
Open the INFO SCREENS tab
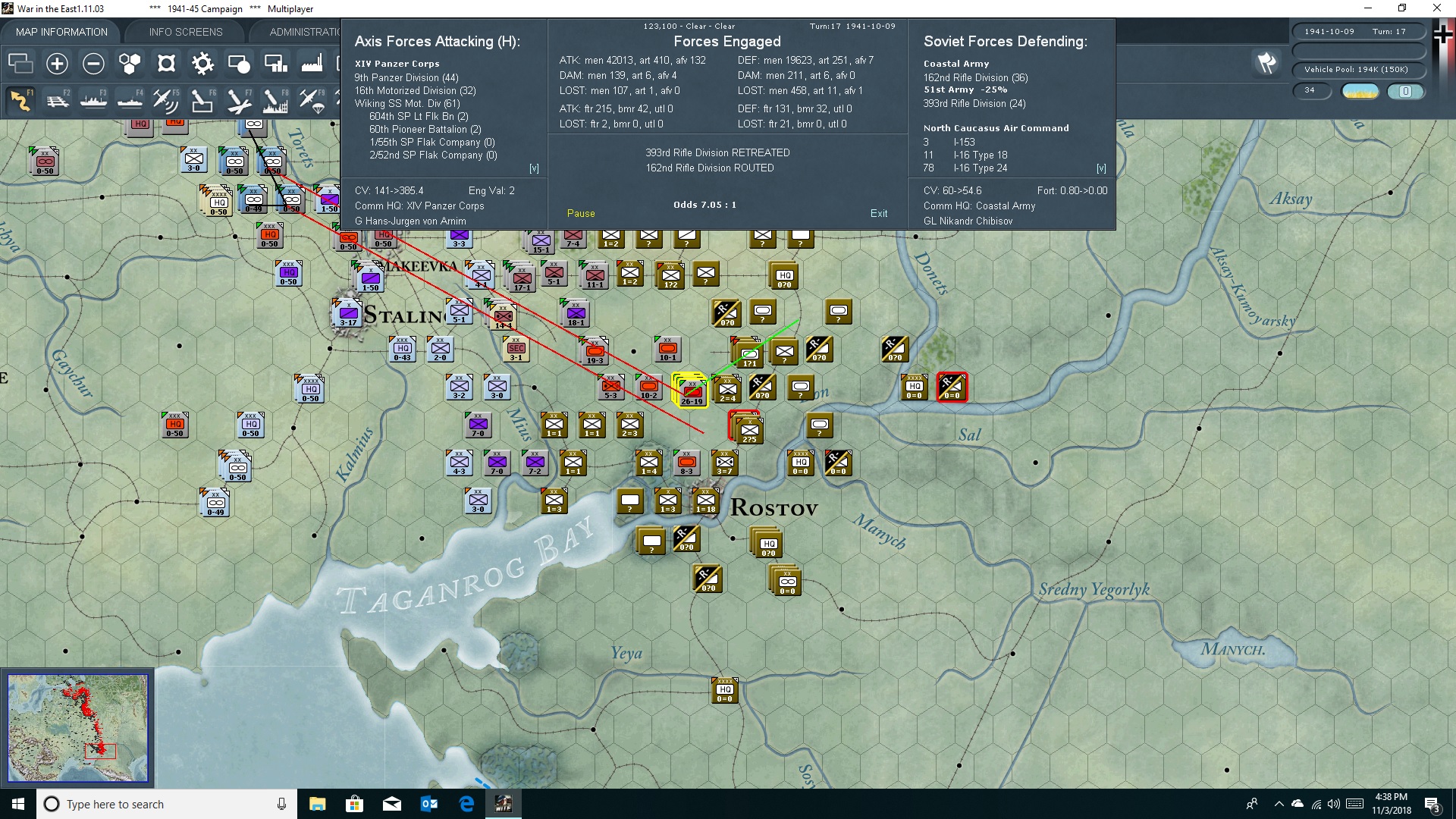[x=186, y=32]
